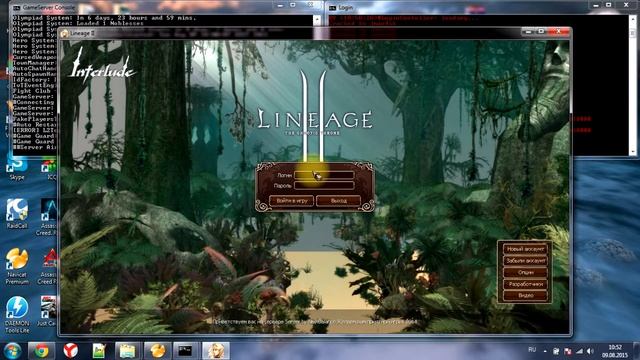Open Yandex Browser from the taskbar
Image resolution: width=640 pixels, height=360 pixels.
70,351
